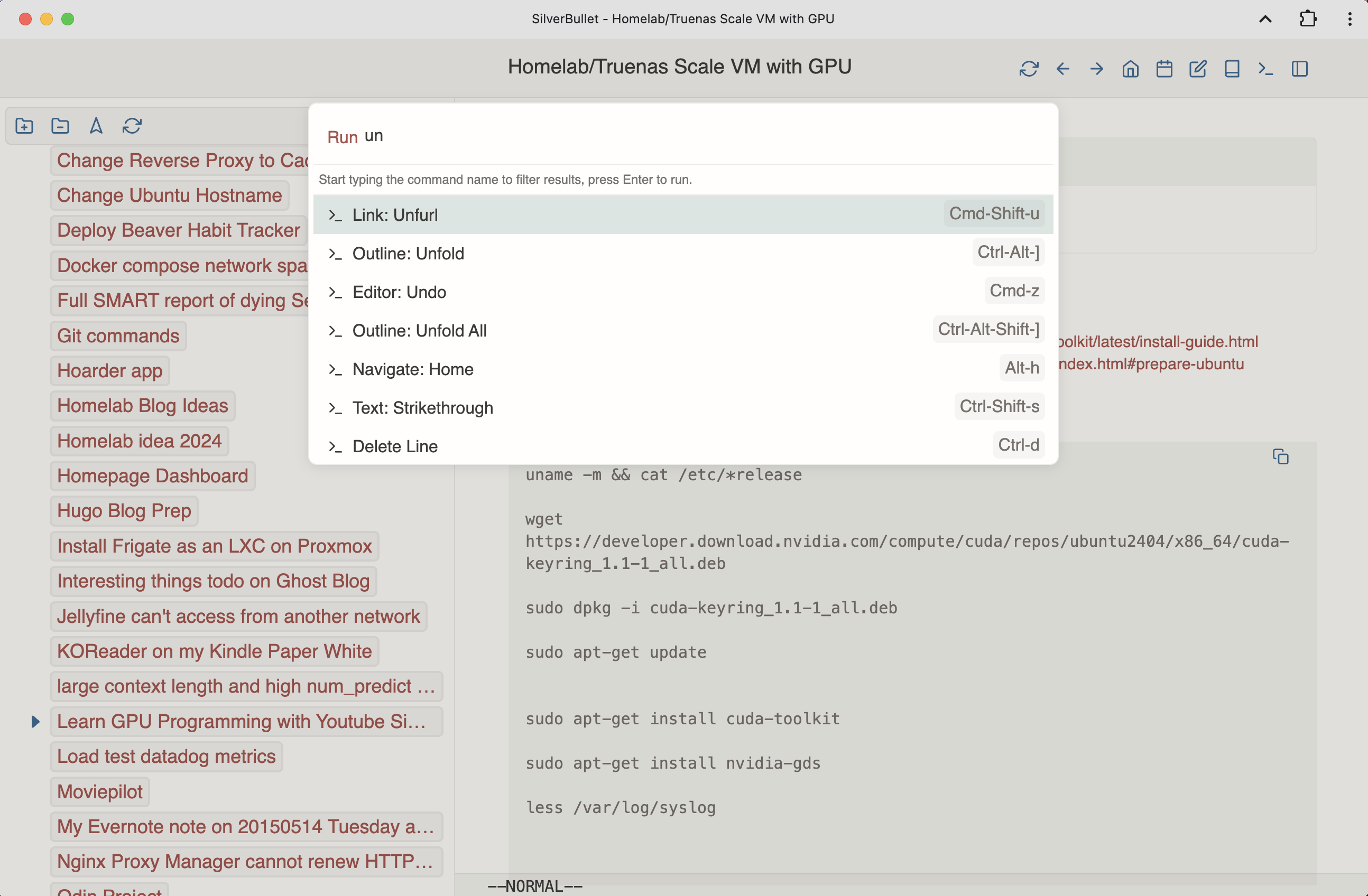Viewport: 1368px width, 896px height.
Task: Open the calendar daily note icon
Action: click(1164, 69)
